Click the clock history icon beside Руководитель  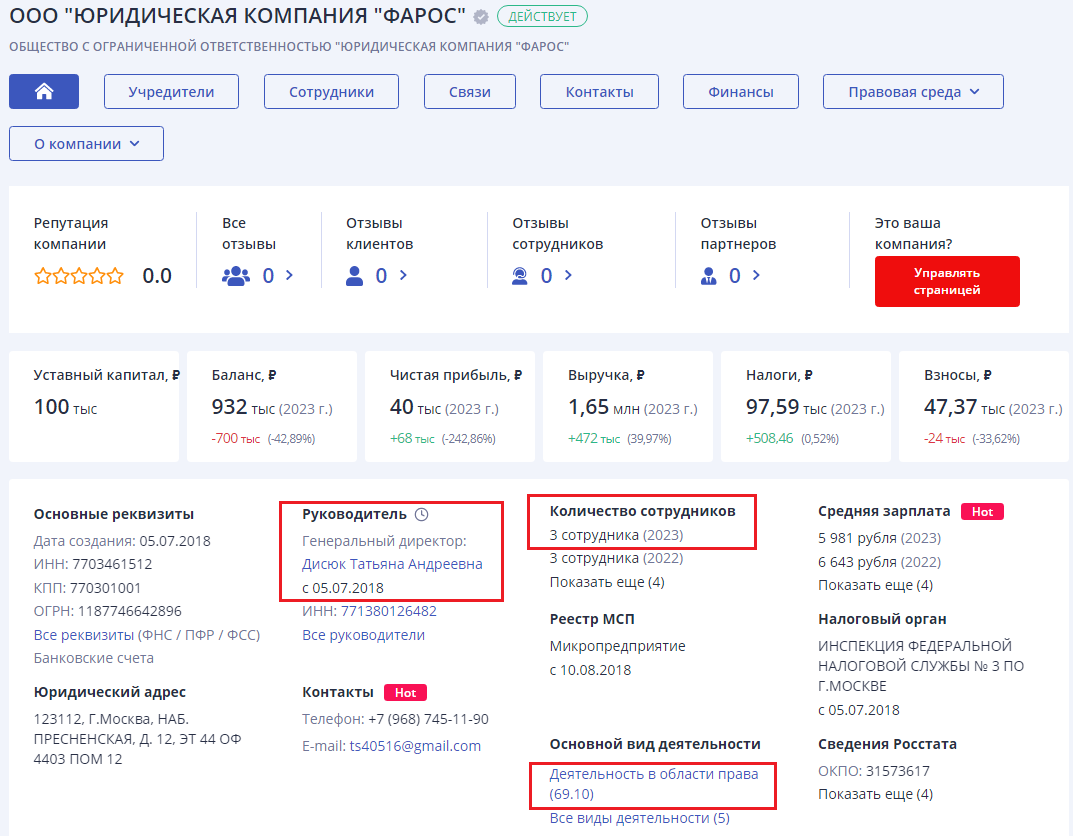click(x=421, y=514)
